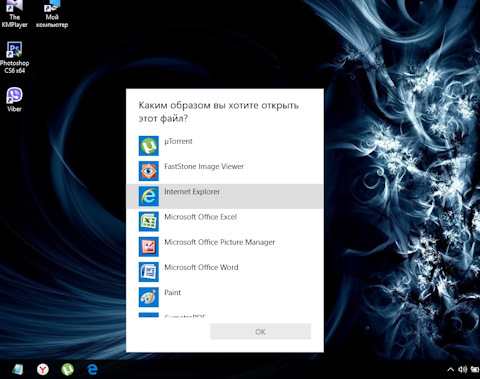Launch Yandex Browser from the taskbar

pos(43,369)
